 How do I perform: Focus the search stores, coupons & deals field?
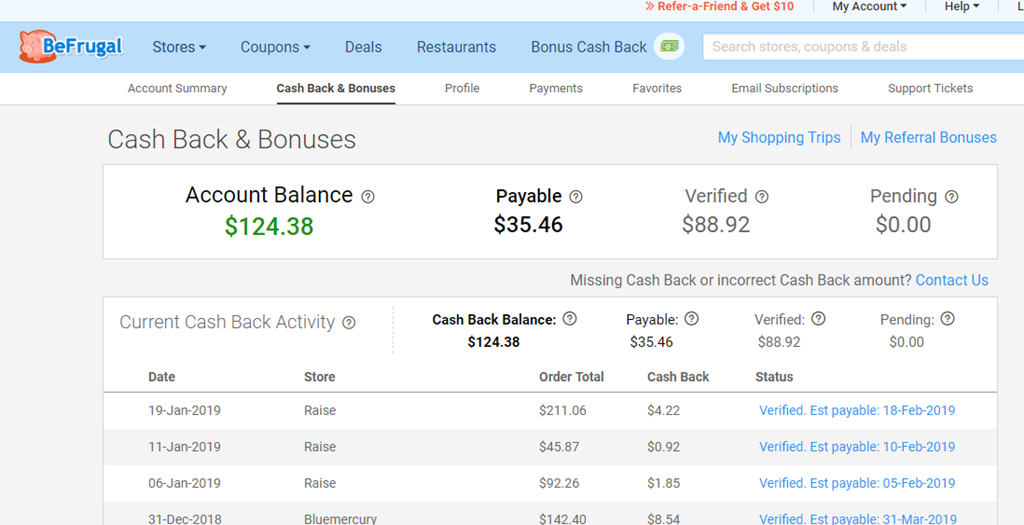863,47
